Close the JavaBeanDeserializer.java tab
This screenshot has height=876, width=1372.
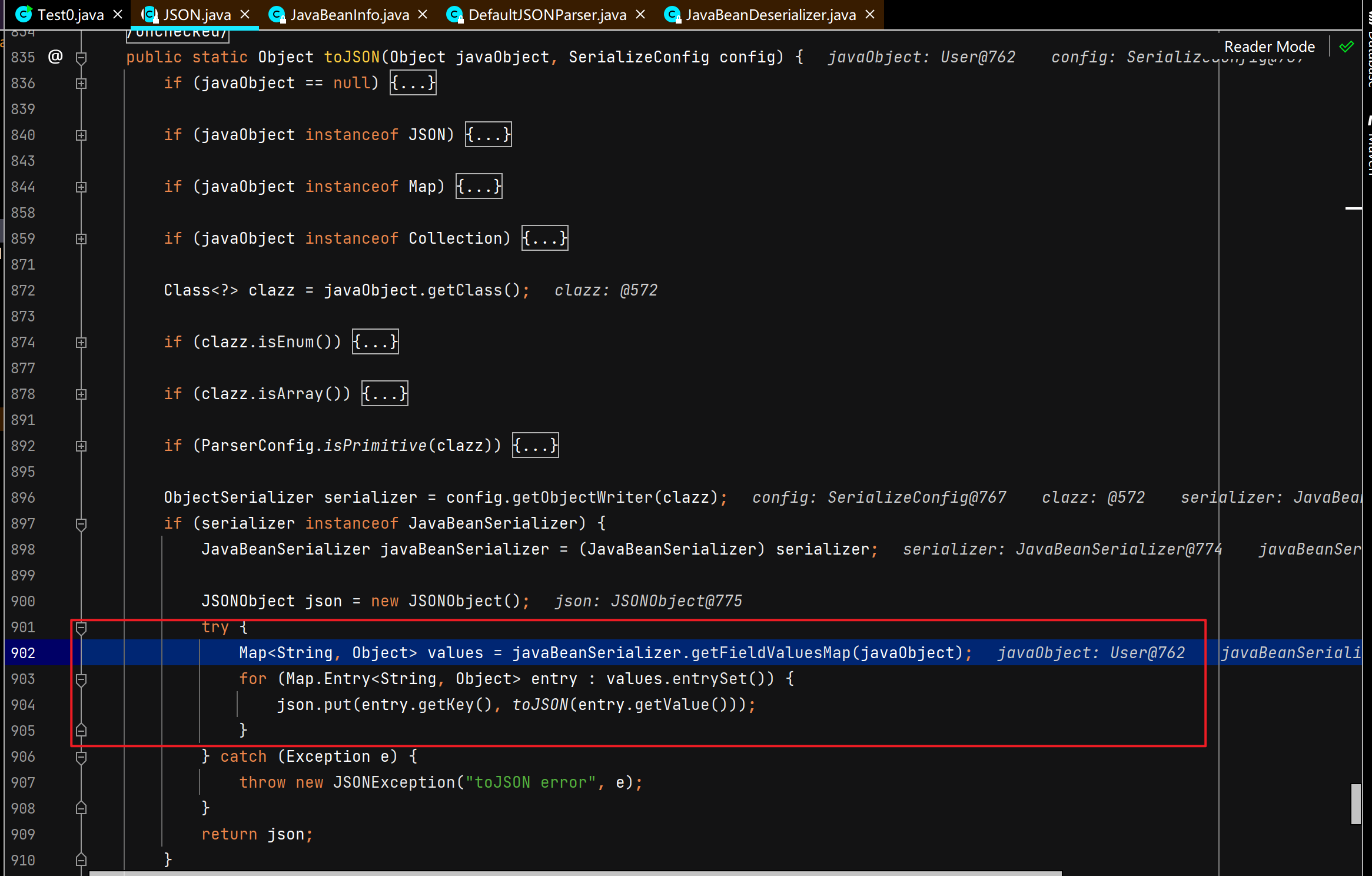[x=870, y=14]
